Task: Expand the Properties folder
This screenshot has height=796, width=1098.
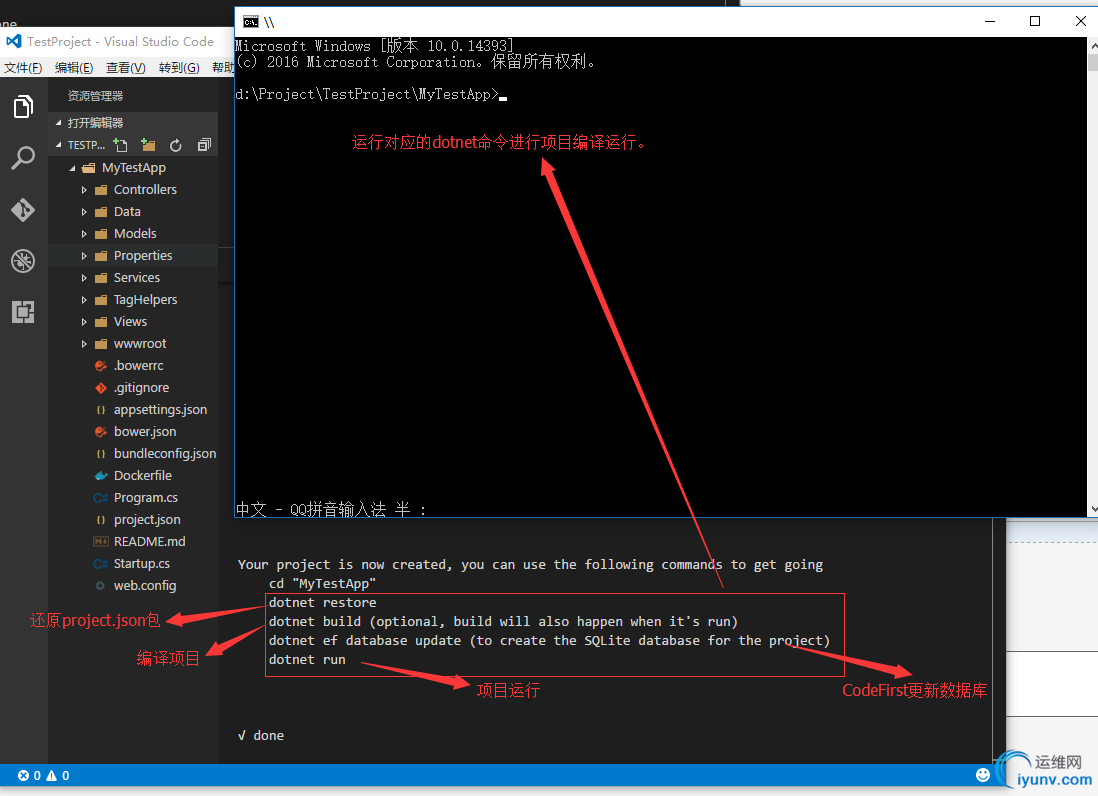Action: click(84, 256)
